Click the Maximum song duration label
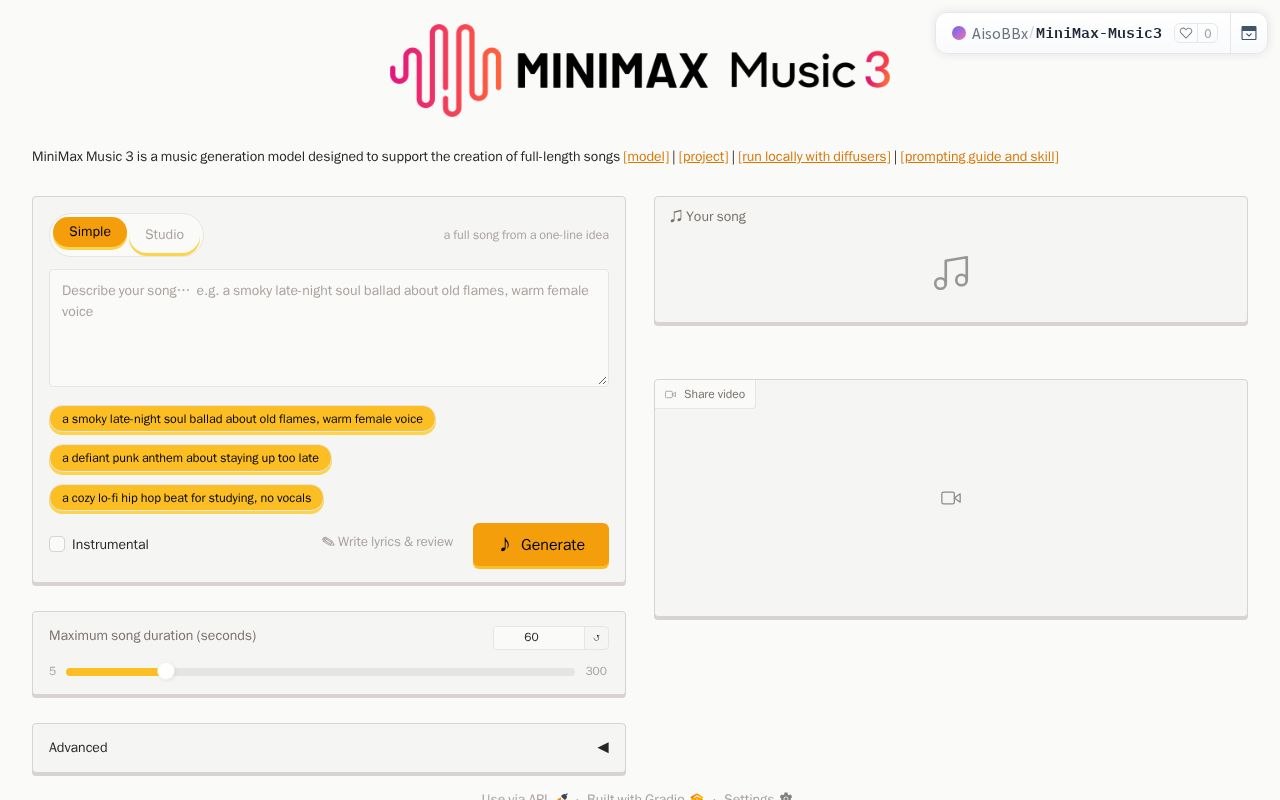The width and height of the screenshot is (1280, 800). 152,635
